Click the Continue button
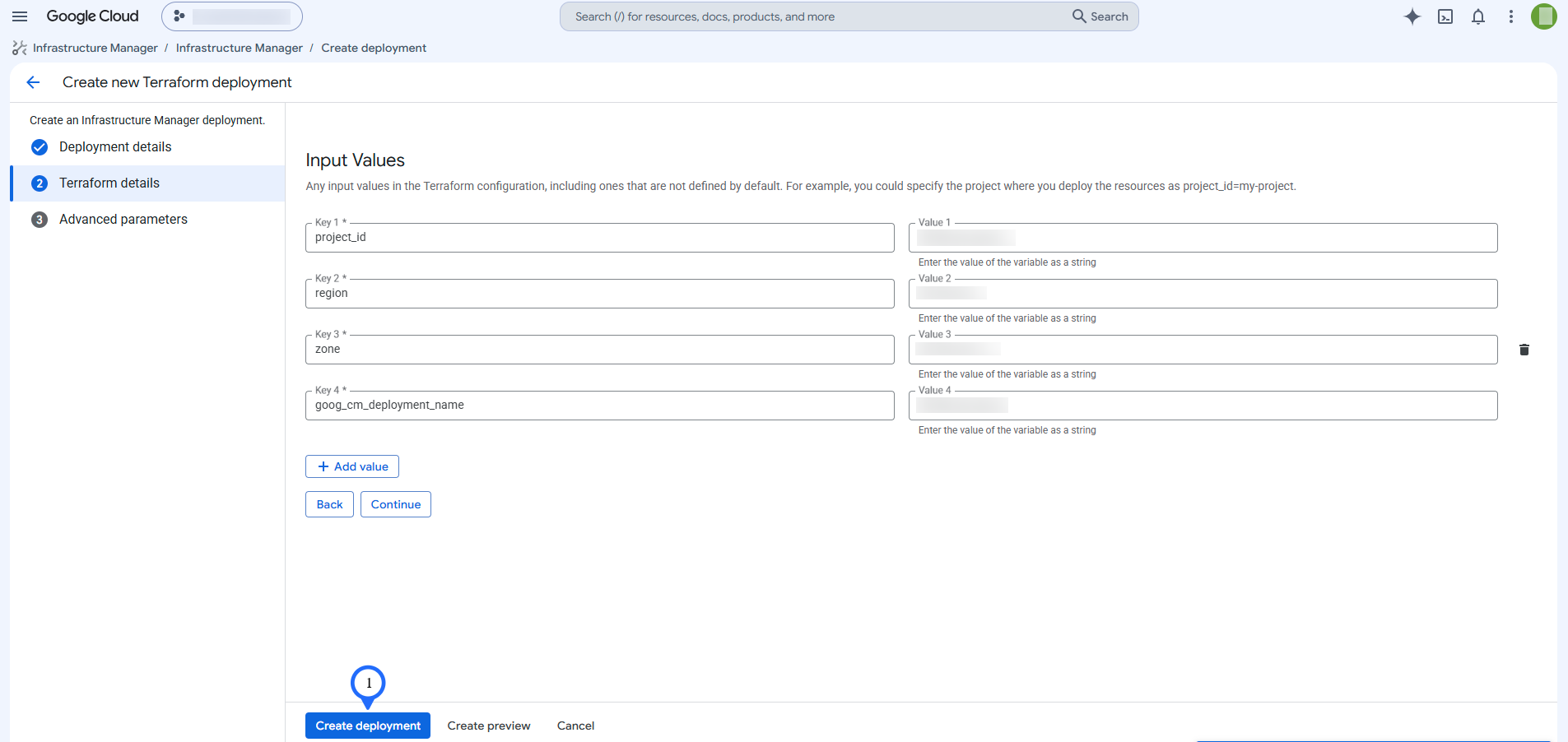Image resolution: width=1568 pixels, height=742 pixels. [396, 504]
